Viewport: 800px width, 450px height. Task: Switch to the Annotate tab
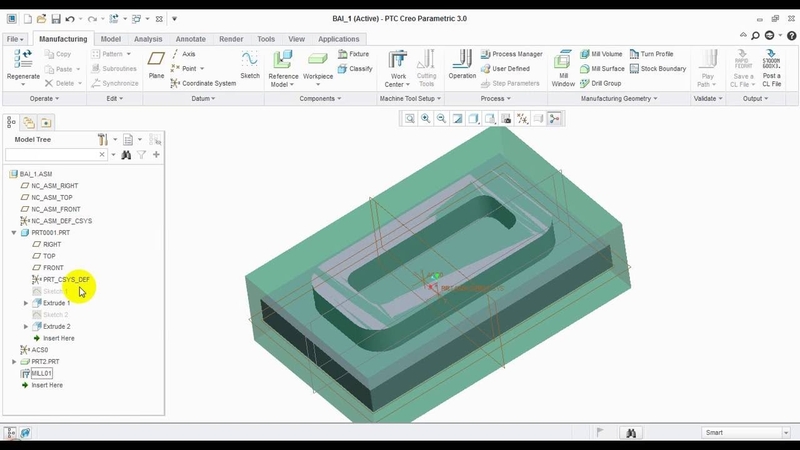pos(190,39)
